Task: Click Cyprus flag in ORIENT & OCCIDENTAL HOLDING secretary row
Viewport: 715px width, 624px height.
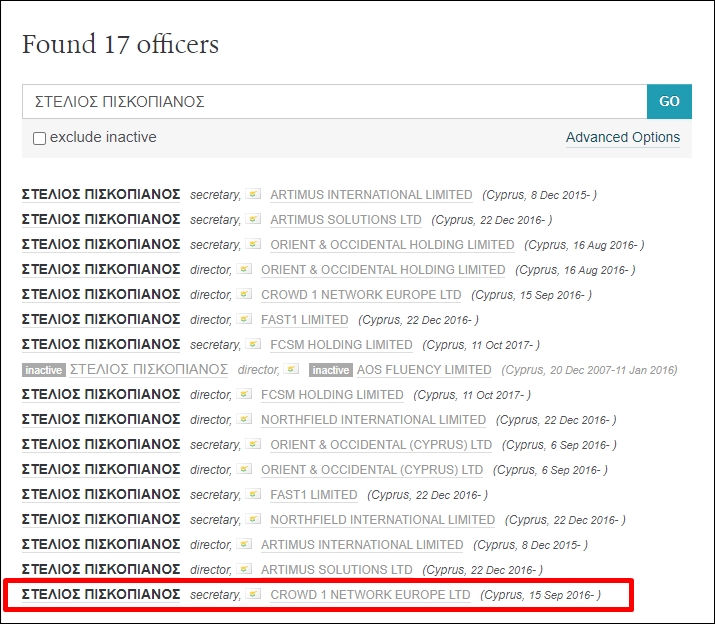Action: pyautogui.click(x=253, y=244)
